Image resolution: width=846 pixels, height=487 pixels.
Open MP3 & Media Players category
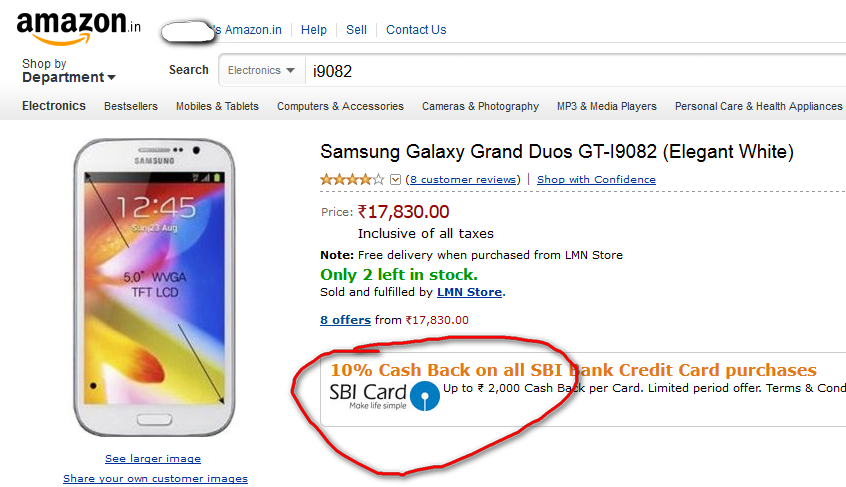(607, 106)
